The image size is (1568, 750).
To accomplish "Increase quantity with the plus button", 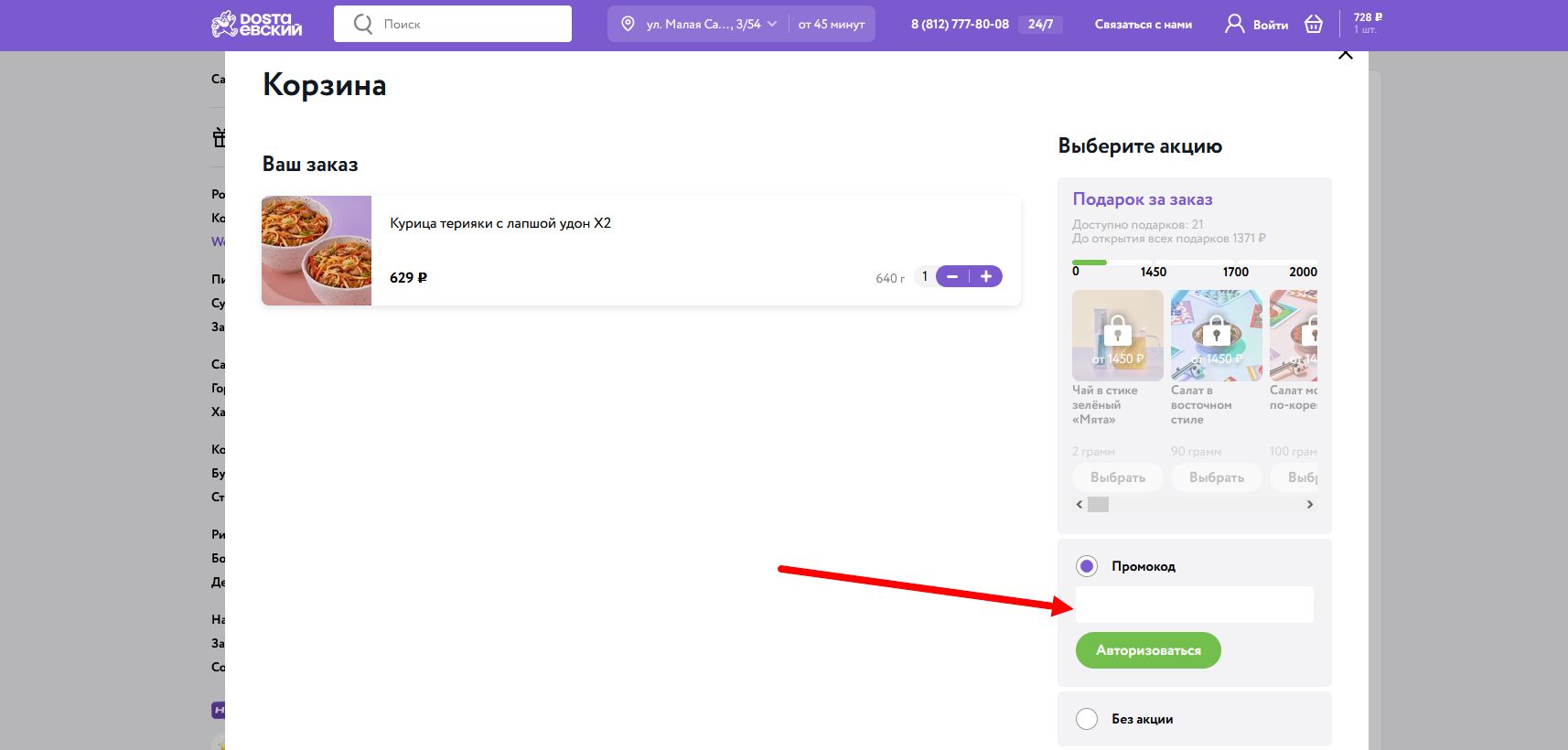I will point(986,276).
